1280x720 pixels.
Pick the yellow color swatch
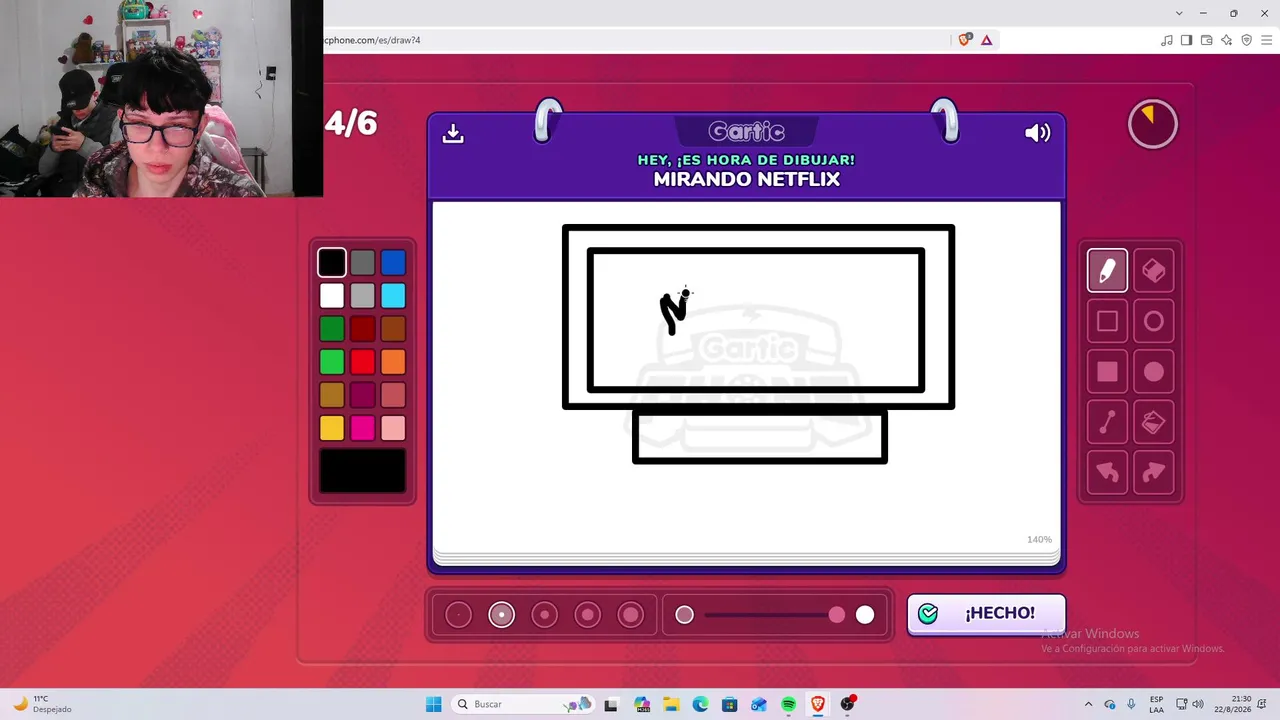pyautogui.click(x=332, y=428)
